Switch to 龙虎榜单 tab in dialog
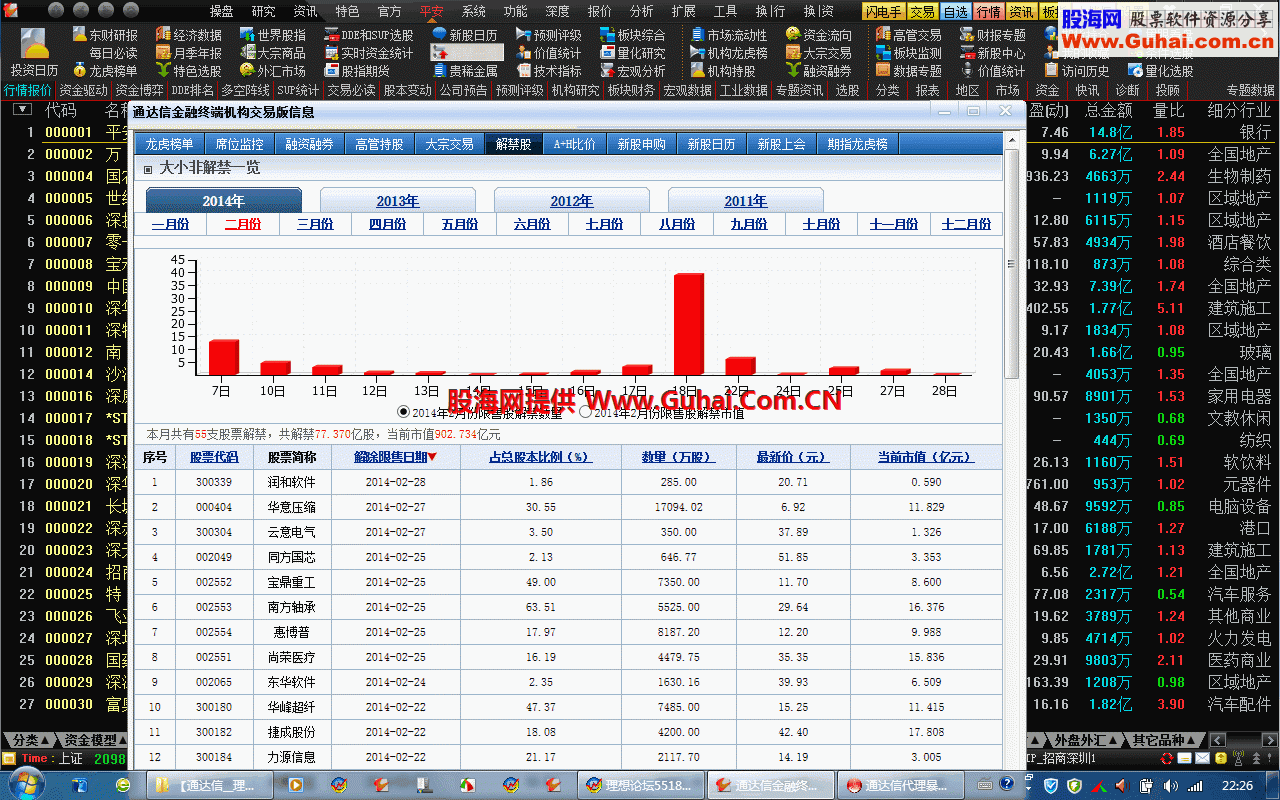Viewport: 1280px width, 800px height. [x=169, y=144]
